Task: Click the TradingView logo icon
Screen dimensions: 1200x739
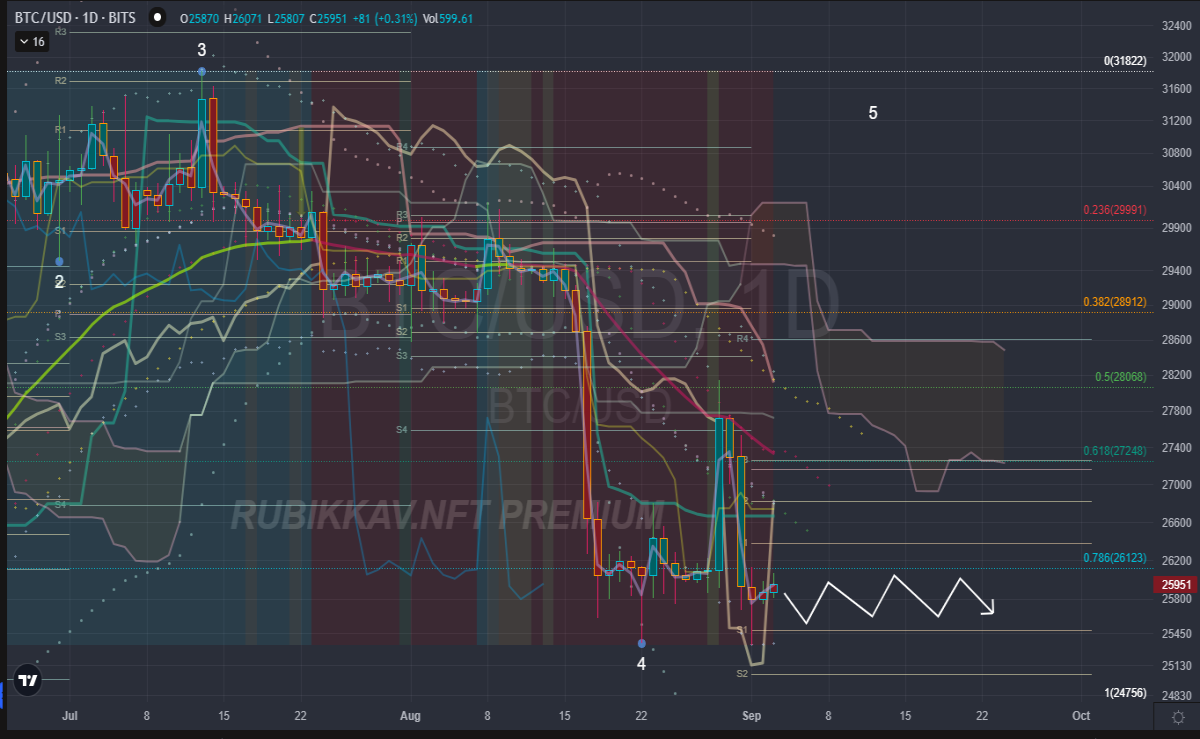Action: point(29,681)
